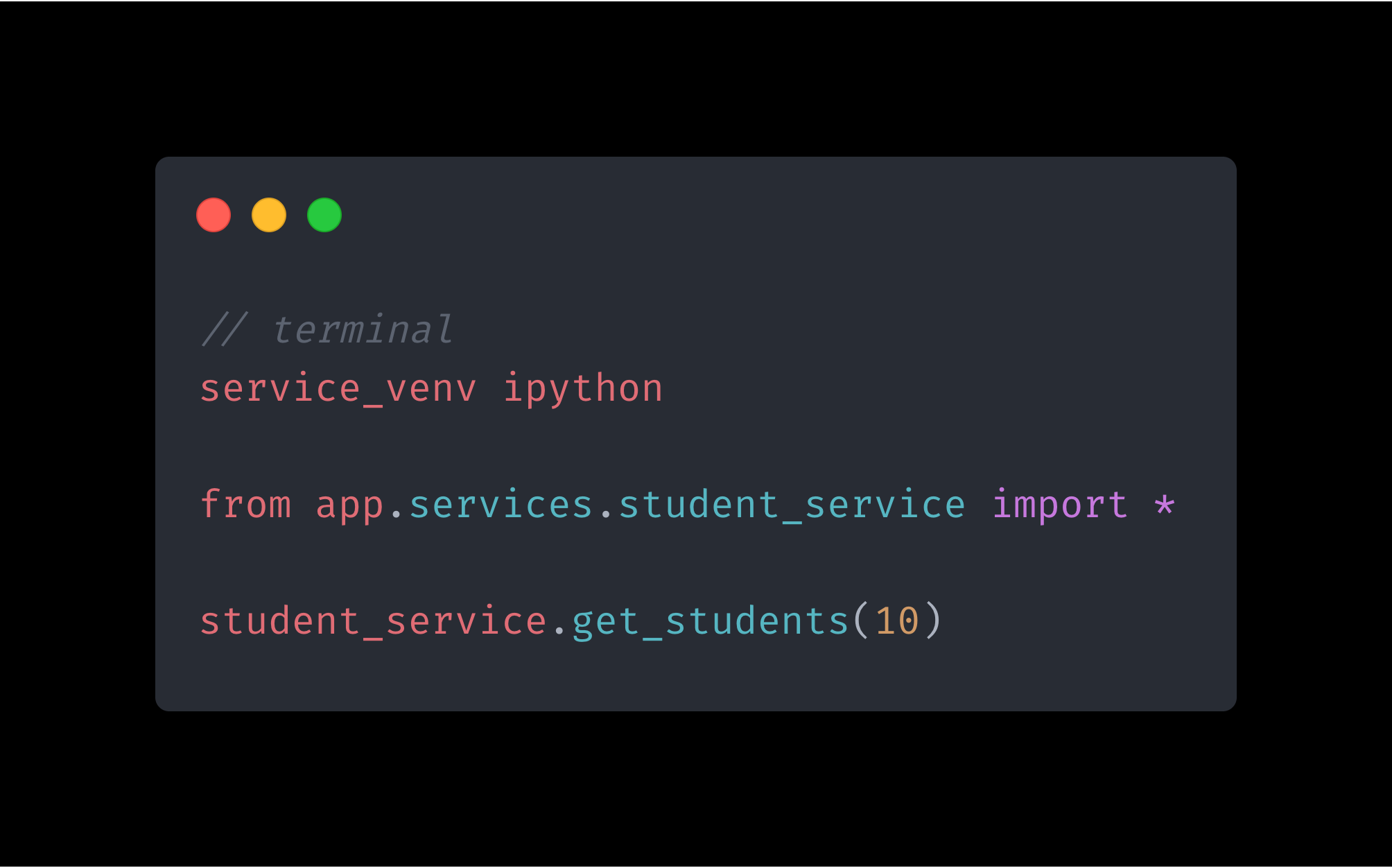Click the orange number 10 argument

tap(897, 620)
